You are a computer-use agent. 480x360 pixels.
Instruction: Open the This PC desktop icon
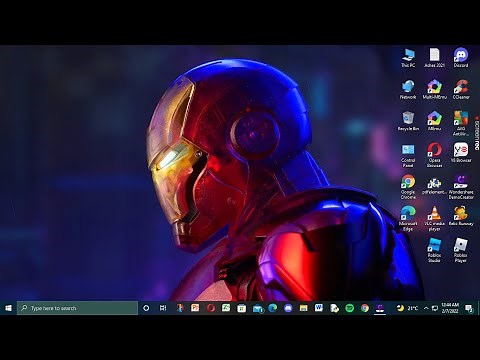tap(408, 58)
